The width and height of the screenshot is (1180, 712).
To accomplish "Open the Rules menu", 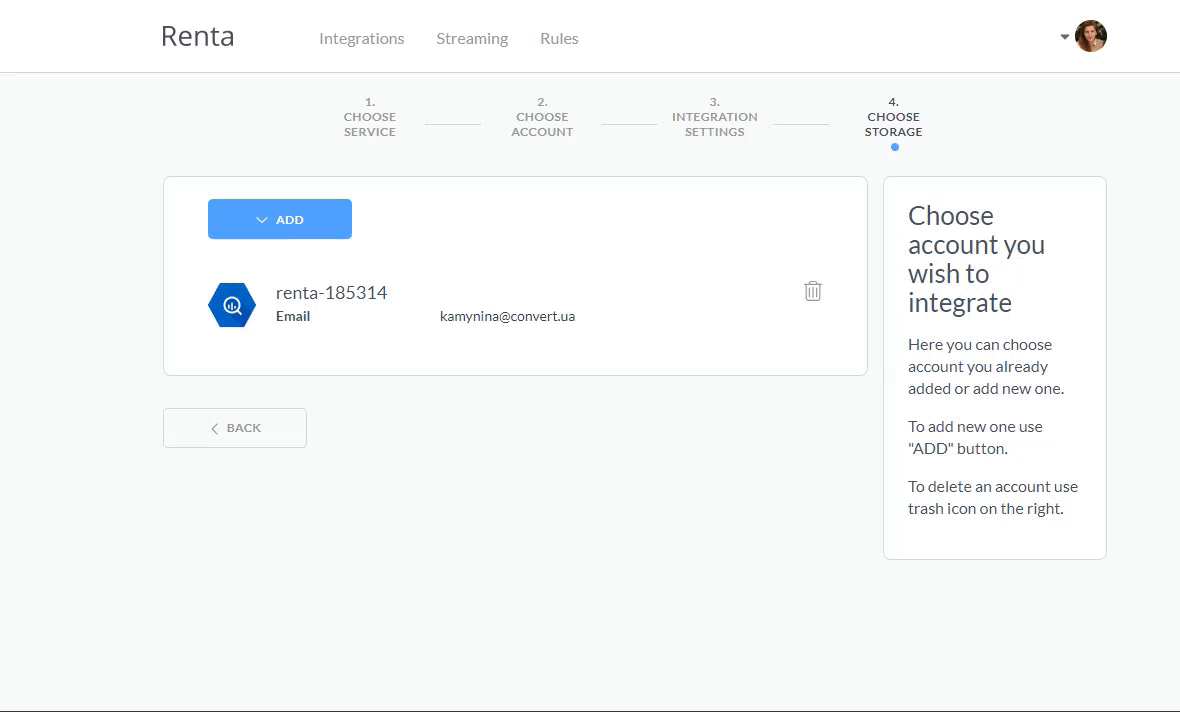I will 559,38.
